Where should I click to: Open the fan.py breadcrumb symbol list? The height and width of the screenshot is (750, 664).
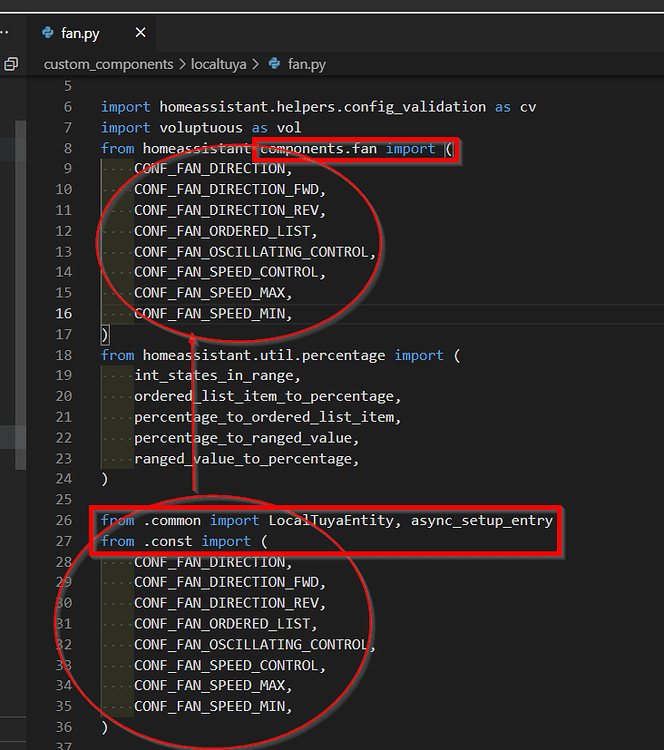pyautogui.click(x=306, y=64)
